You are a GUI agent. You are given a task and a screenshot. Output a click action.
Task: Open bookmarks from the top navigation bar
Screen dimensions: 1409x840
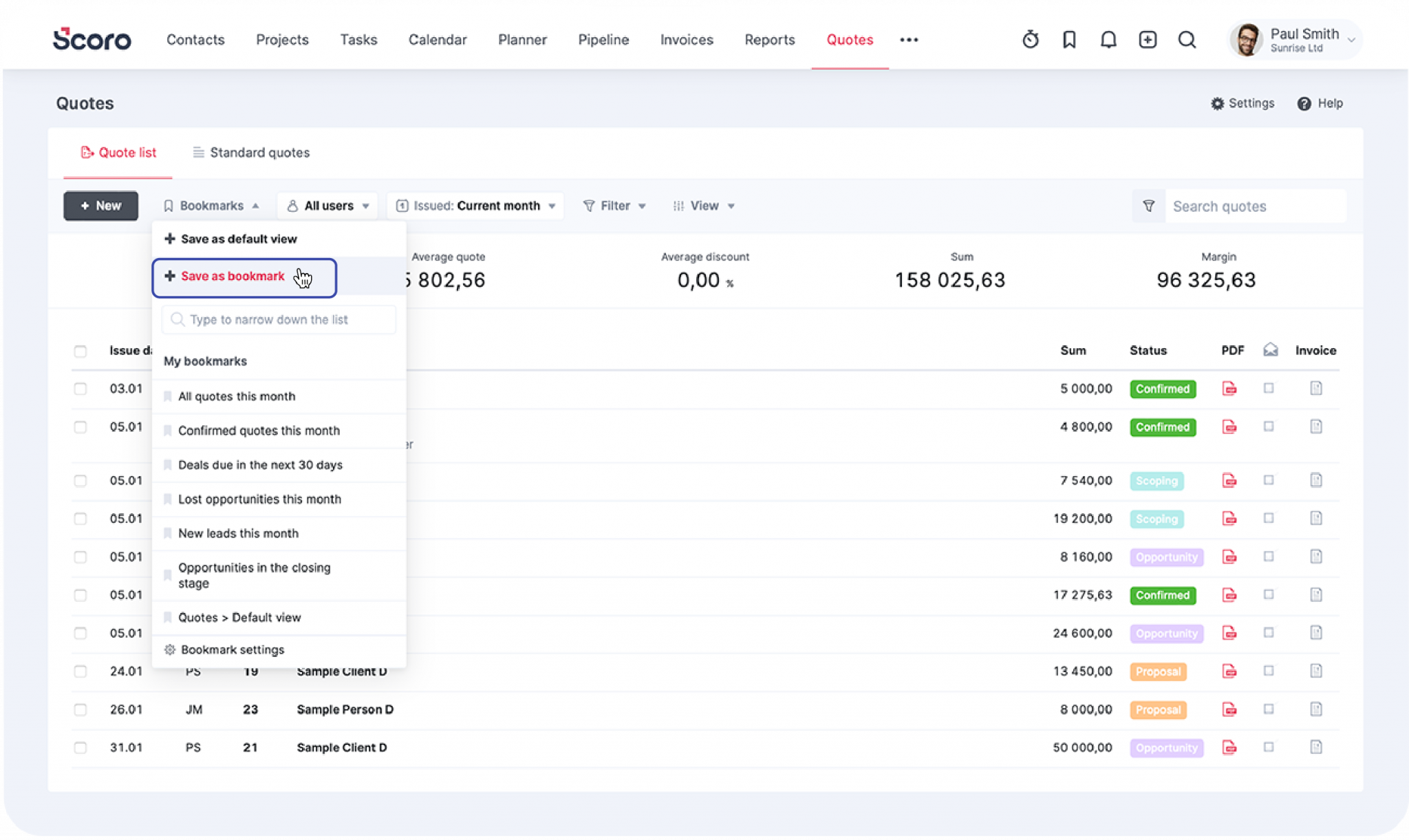tap(1068, 39)
